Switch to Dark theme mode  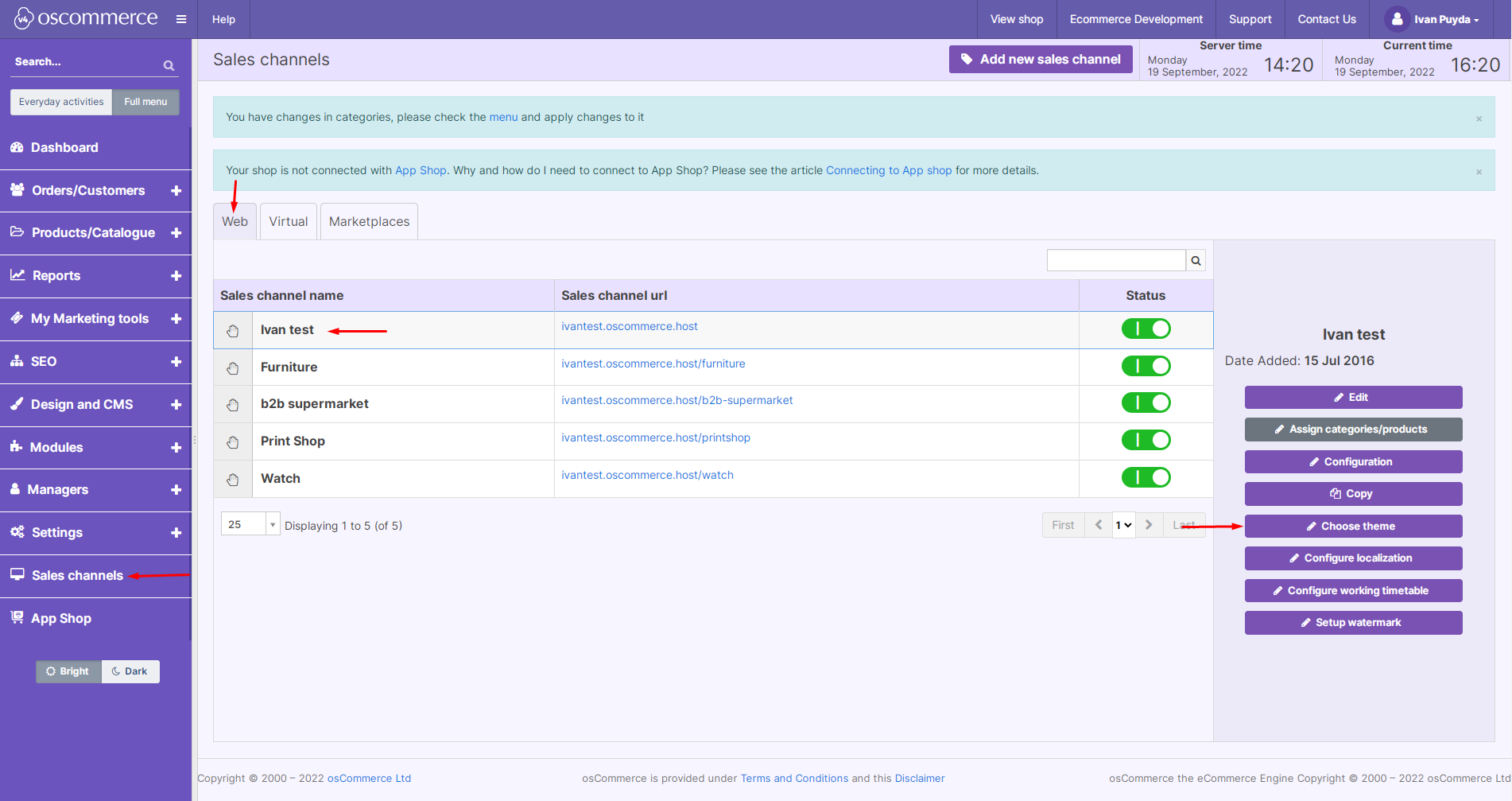(x=130, y=671)
